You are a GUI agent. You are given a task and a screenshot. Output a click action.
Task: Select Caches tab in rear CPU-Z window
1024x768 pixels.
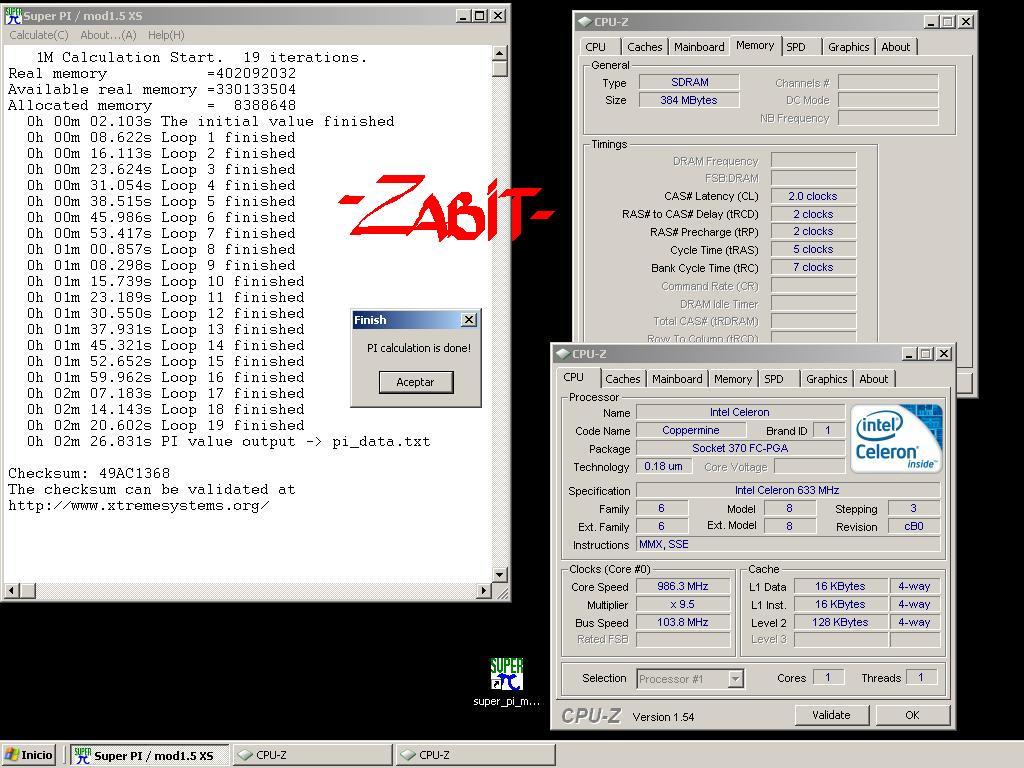[645, 47]
